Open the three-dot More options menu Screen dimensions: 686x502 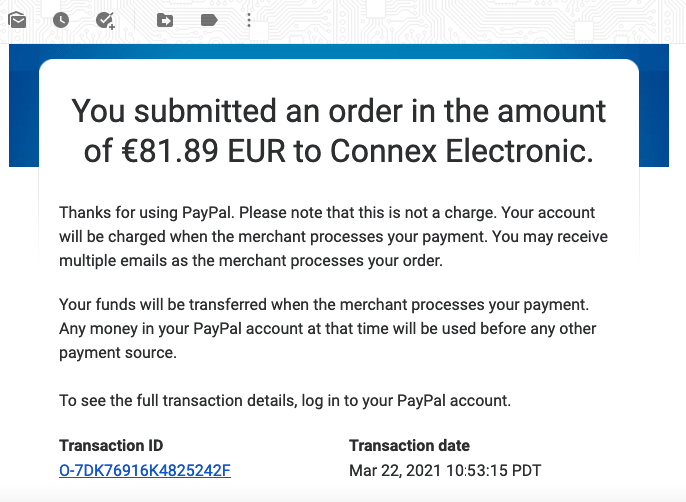click(x=249, y=20)
